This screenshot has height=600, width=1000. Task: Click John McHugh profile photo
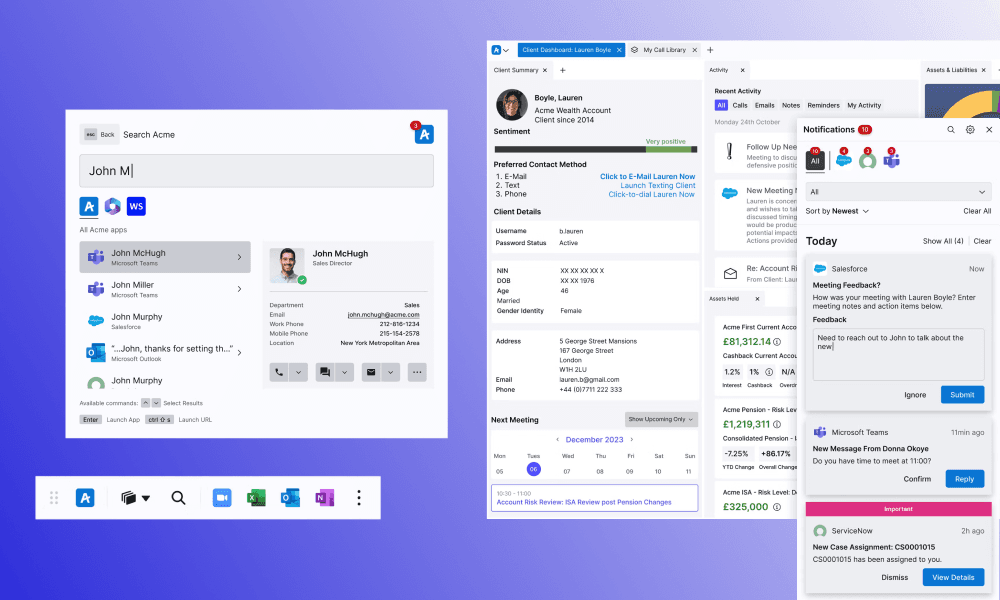[287, 265]
